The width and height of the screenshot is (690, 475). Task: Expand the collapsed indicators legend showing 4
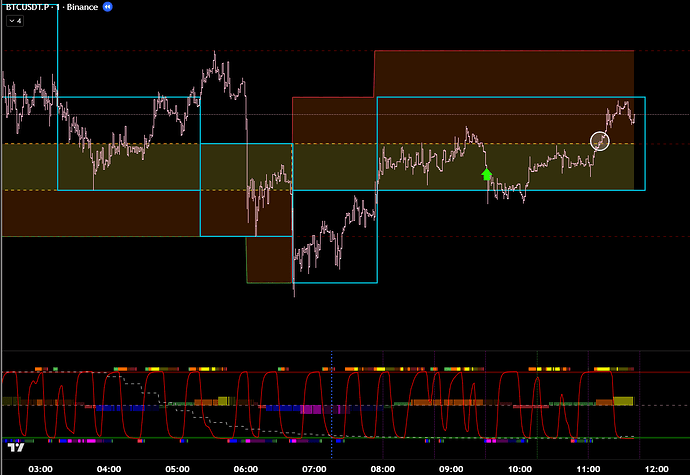(x=15, y=20)
